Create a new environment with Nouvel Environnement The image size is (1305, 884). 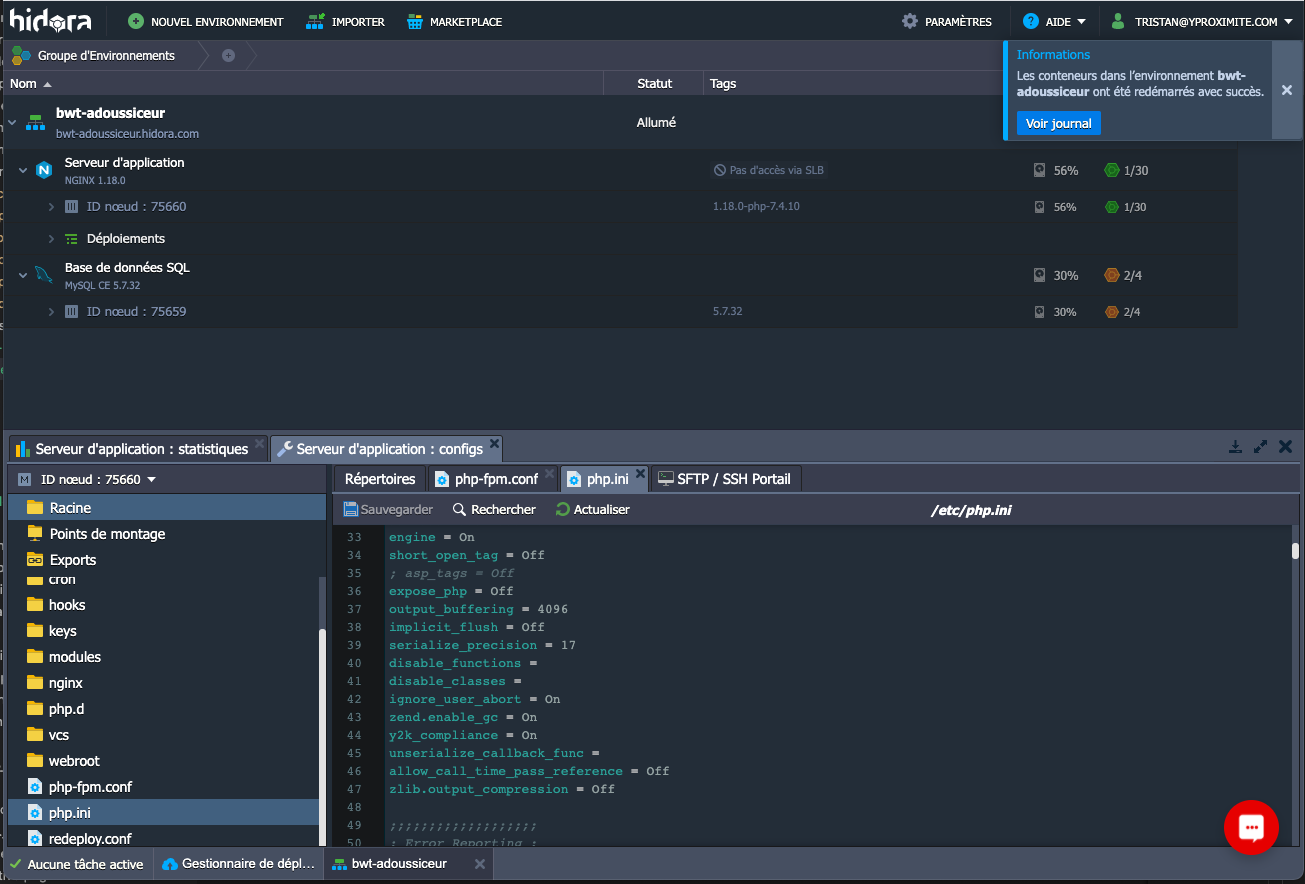point(206,21)
